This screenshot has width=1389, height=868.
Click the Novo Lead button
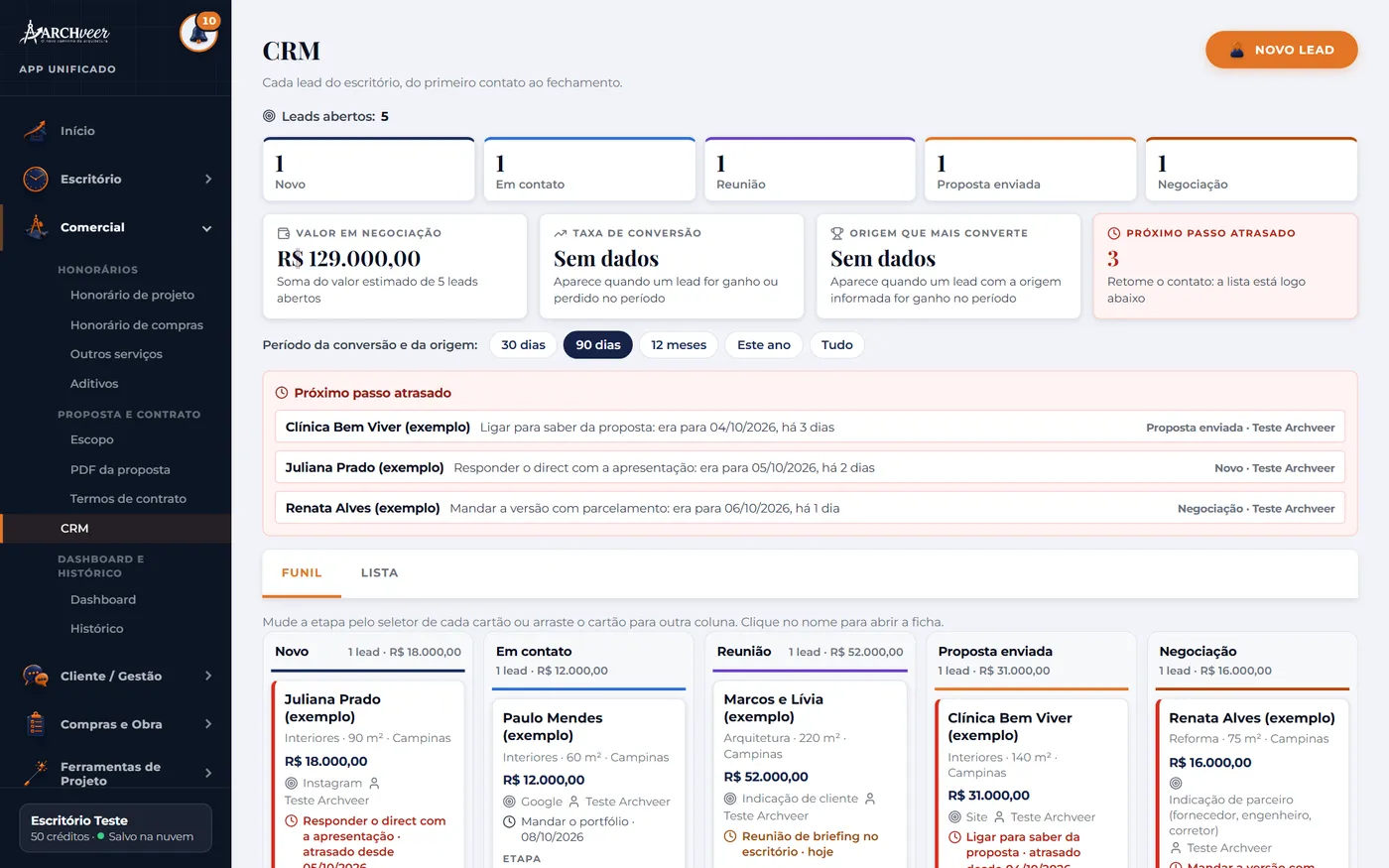[x=1282, y=50]
